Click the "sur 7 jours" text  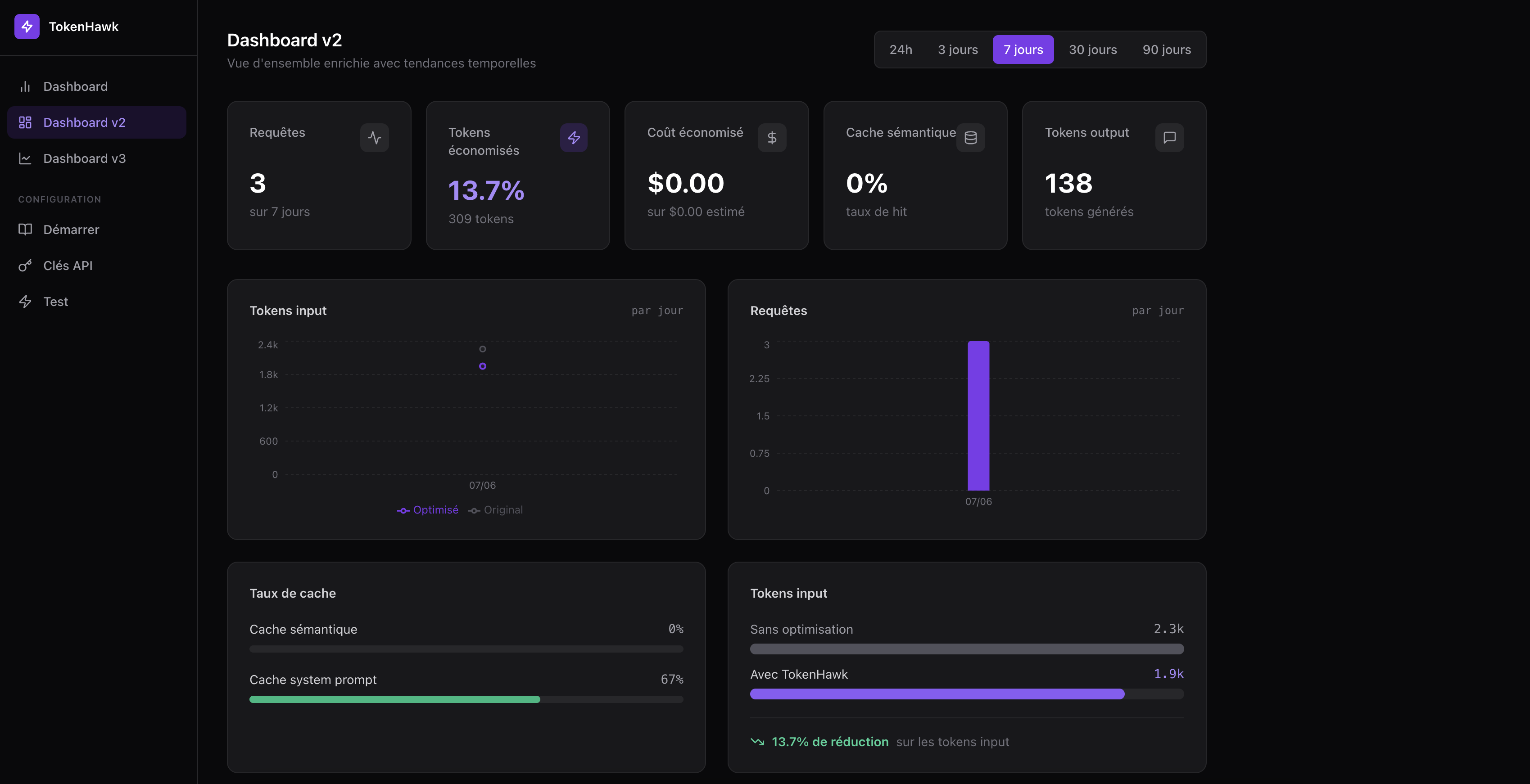tap(280, 212)
